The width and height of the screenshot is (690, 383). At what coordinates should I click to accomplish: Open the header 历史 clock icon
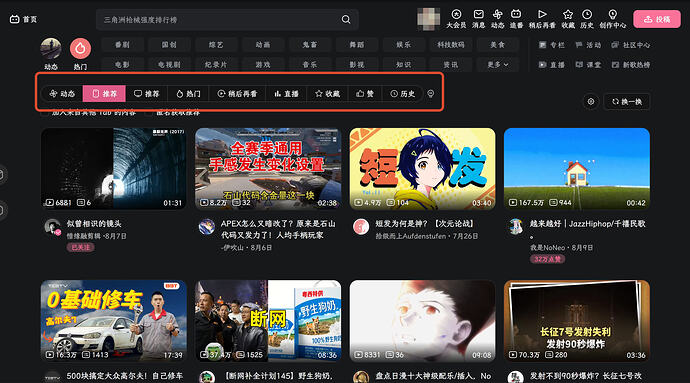587,15
